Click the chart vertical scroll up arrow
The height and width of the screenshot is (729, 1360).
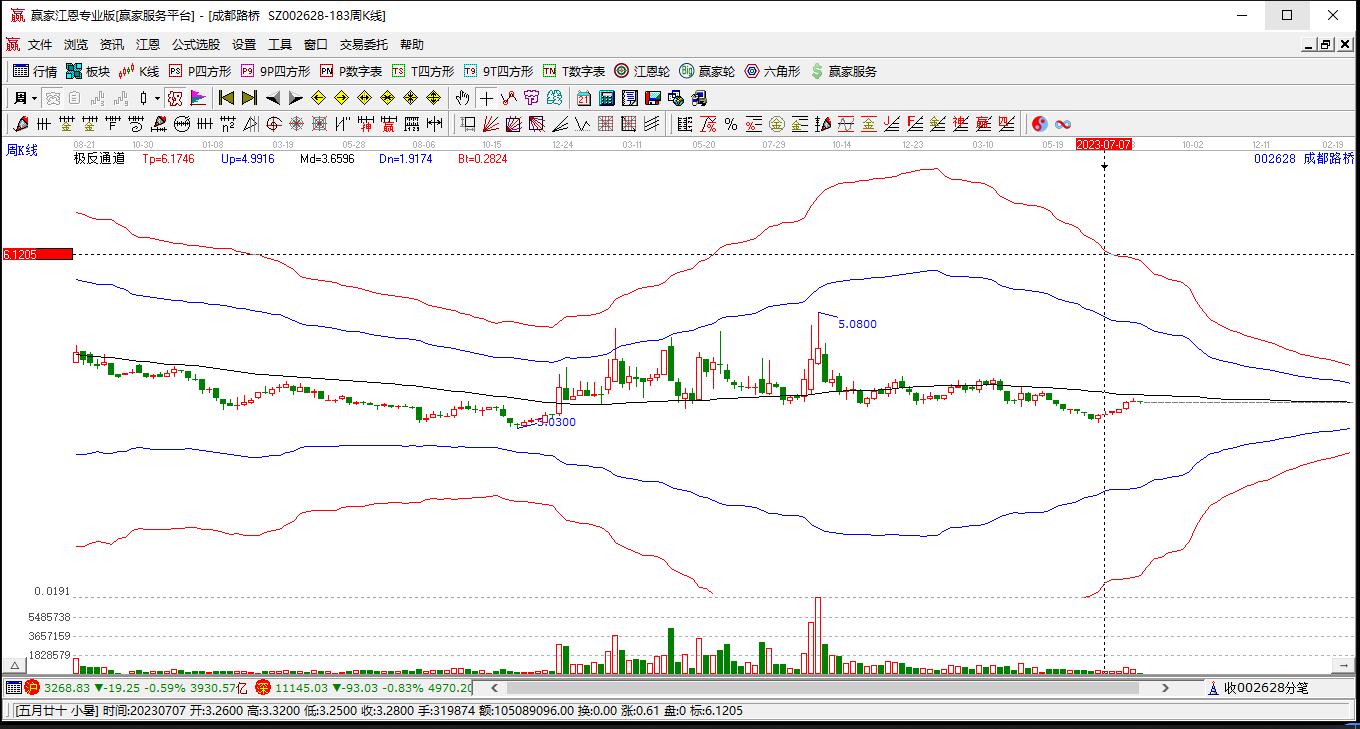pos(15,665)
